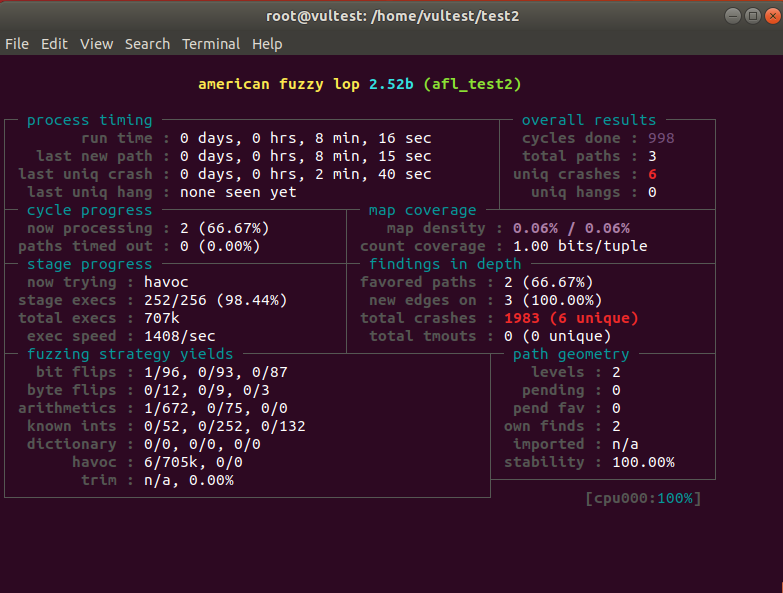Click the total crashes value '1983 (6 unique)'

coord(571,318)
